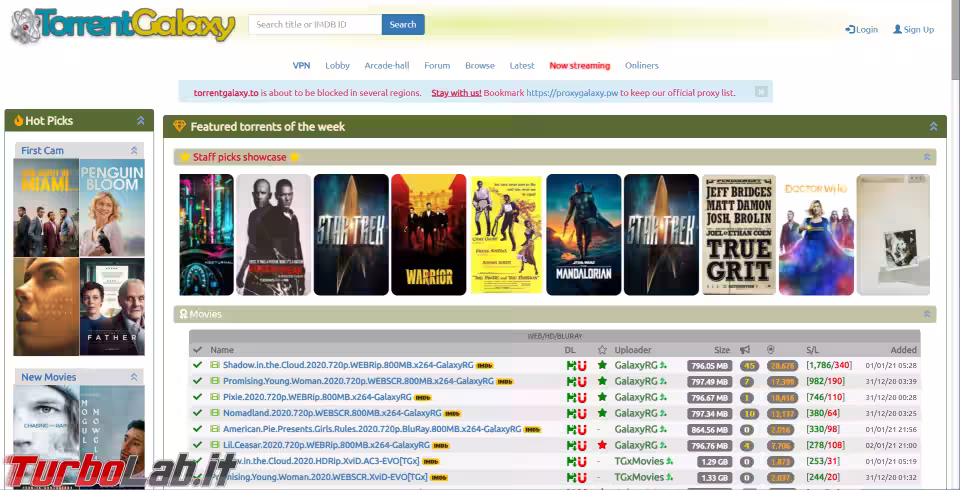Download torrent file for Nomadland.2020
This screenshot has height=490, width=960.
571,413
